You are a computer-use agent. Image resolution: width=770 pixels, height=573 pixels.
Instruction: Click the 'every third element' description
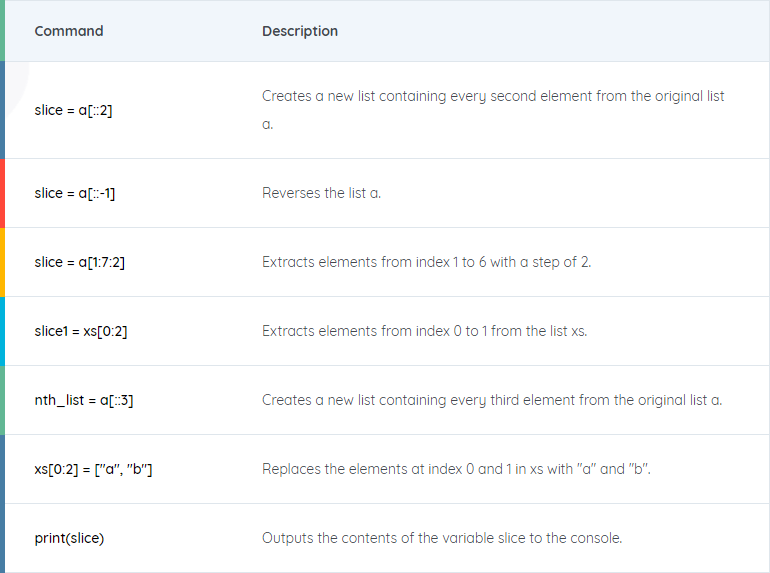[492, 400]
